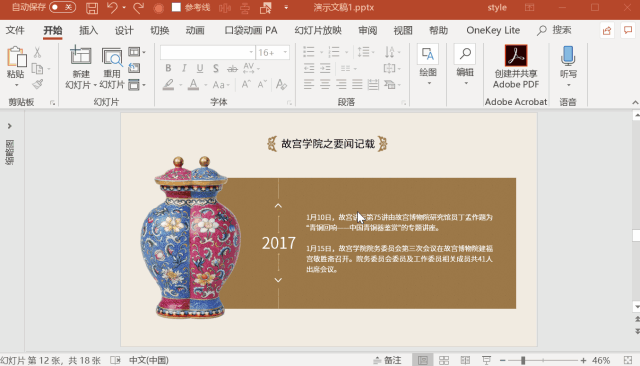The width and height of the screenshot is (640, 366).
Task: Click the Save icon in title bar
Action: pos(92,8)
